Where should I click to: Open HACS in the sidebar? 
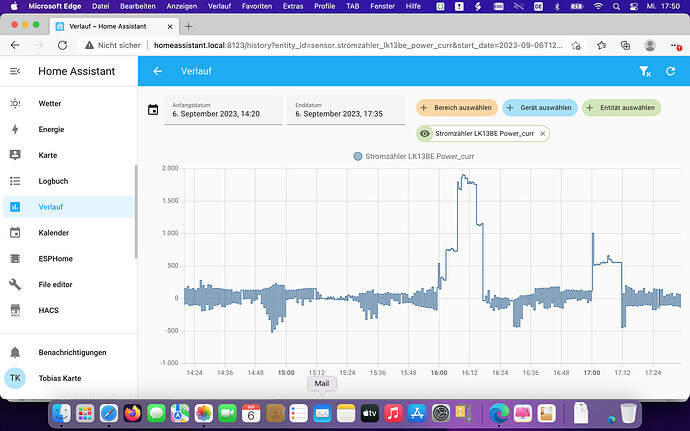coord(50,311)
